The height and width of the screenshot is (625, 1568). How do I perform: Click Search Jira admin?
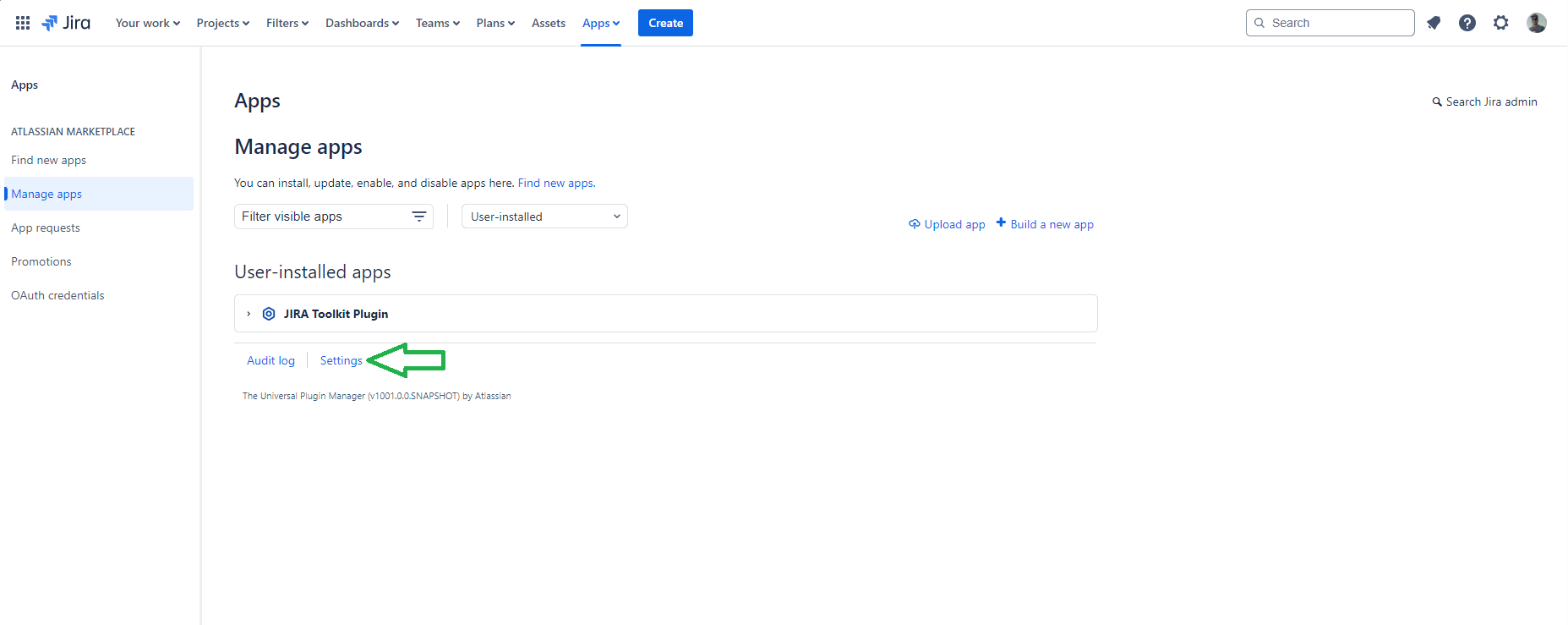[1484, 101]
